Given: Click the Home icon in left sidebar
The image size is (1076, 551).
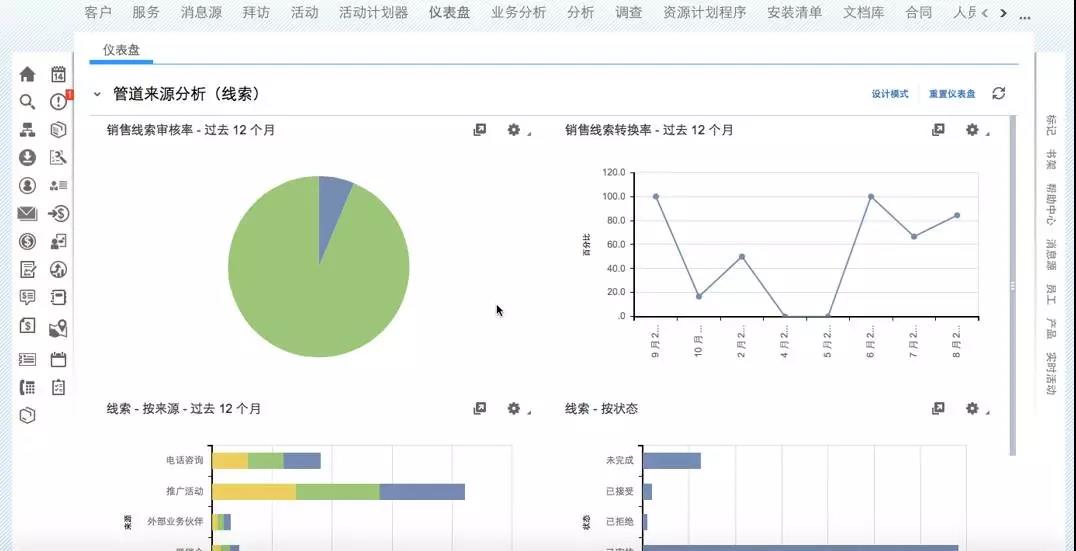Looking at the screenshot, I should coord(27,74).
